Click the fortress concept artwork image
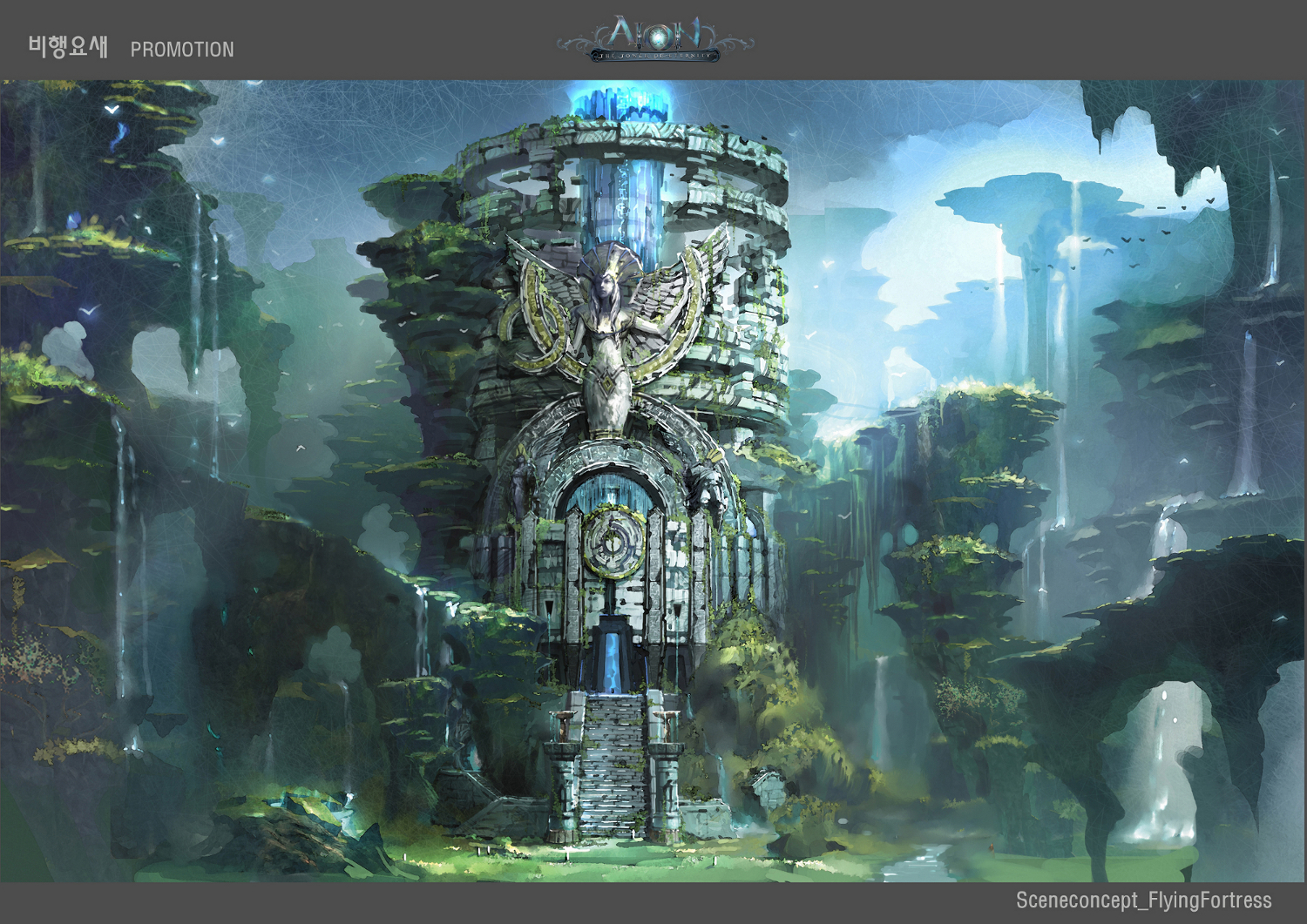 [653, 481]
